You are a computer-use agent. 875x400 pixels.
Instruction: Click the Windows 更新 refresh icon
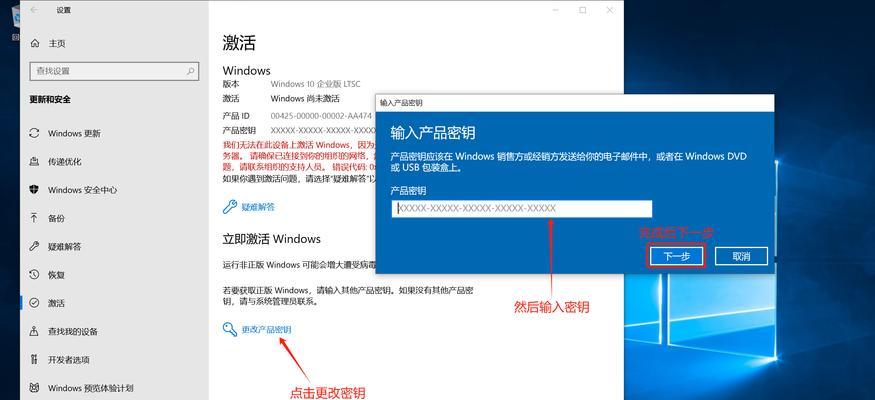(x=34, y=133)
